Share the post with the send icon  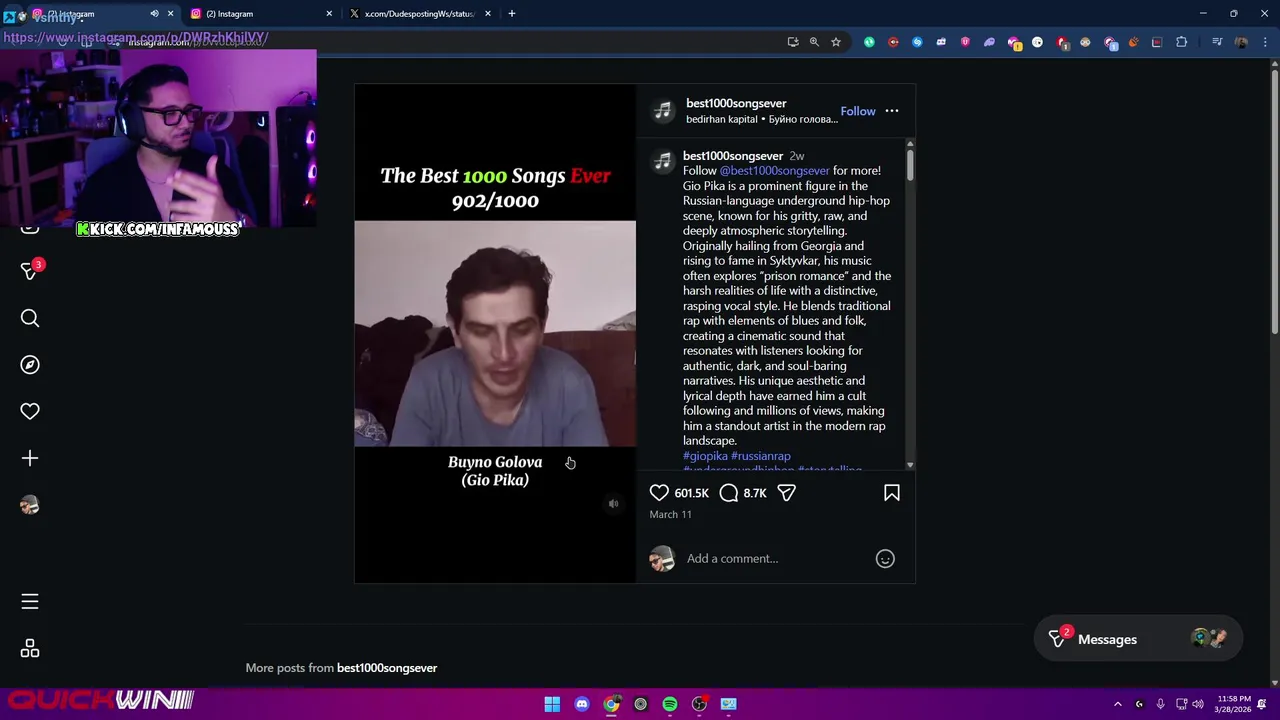[x=786, y=493]
